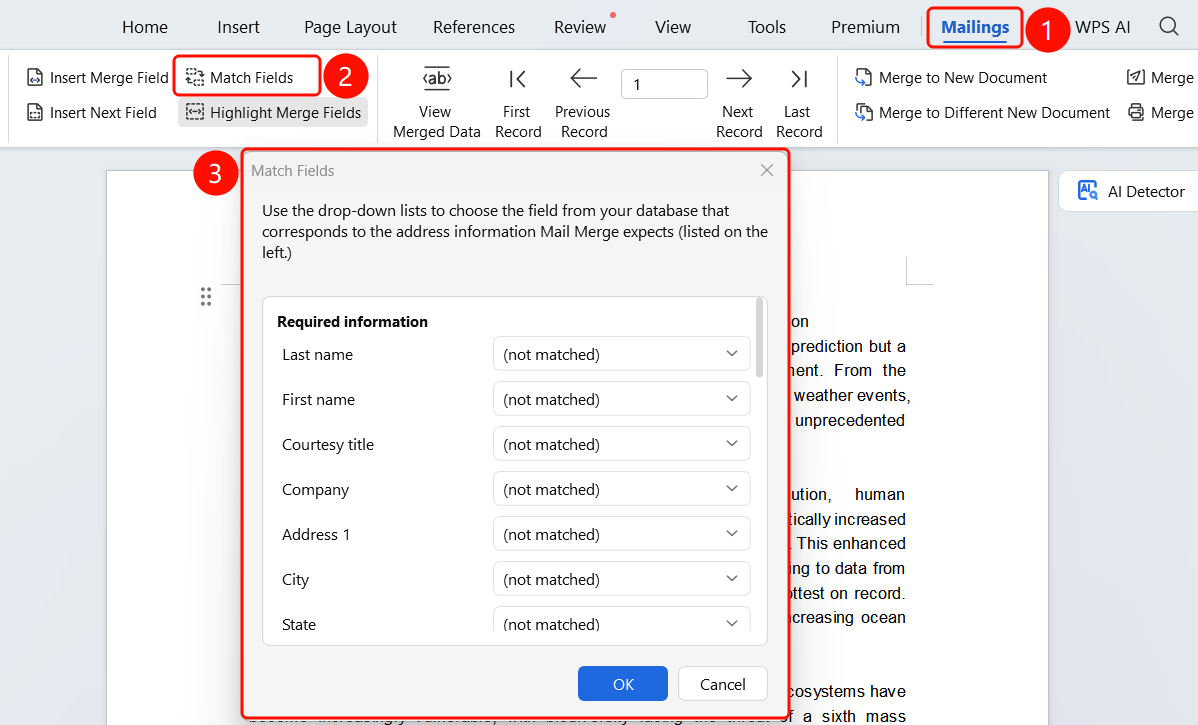Click the Insert Next Field icon

coord(35,113)
